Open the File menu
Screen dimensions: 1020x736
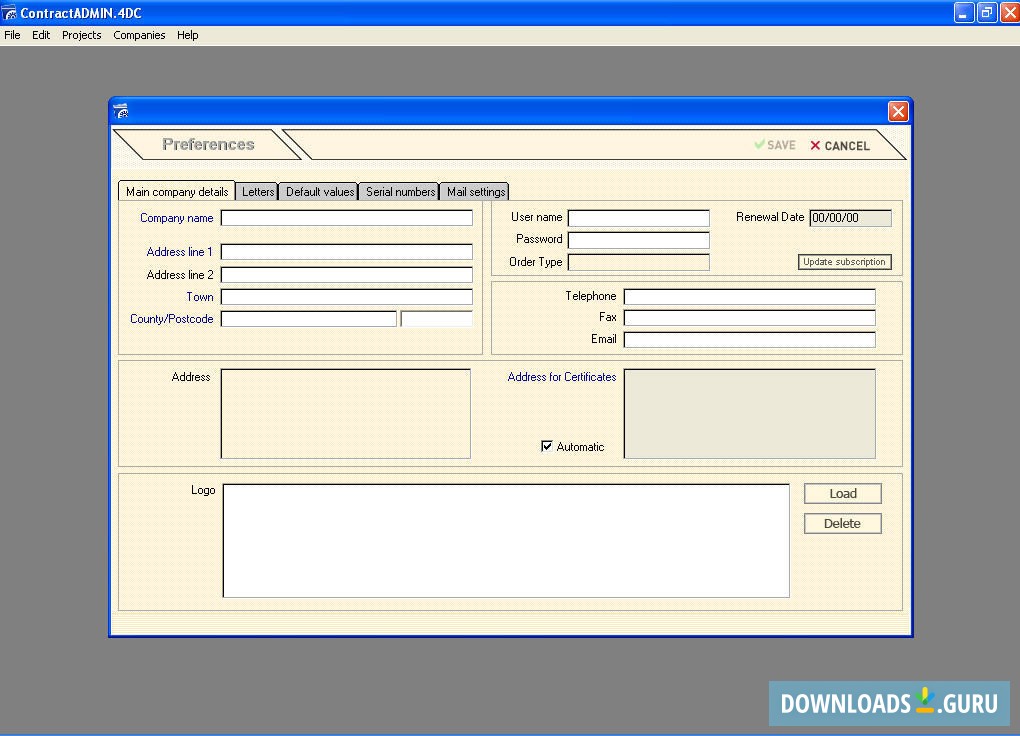(12, 35)
